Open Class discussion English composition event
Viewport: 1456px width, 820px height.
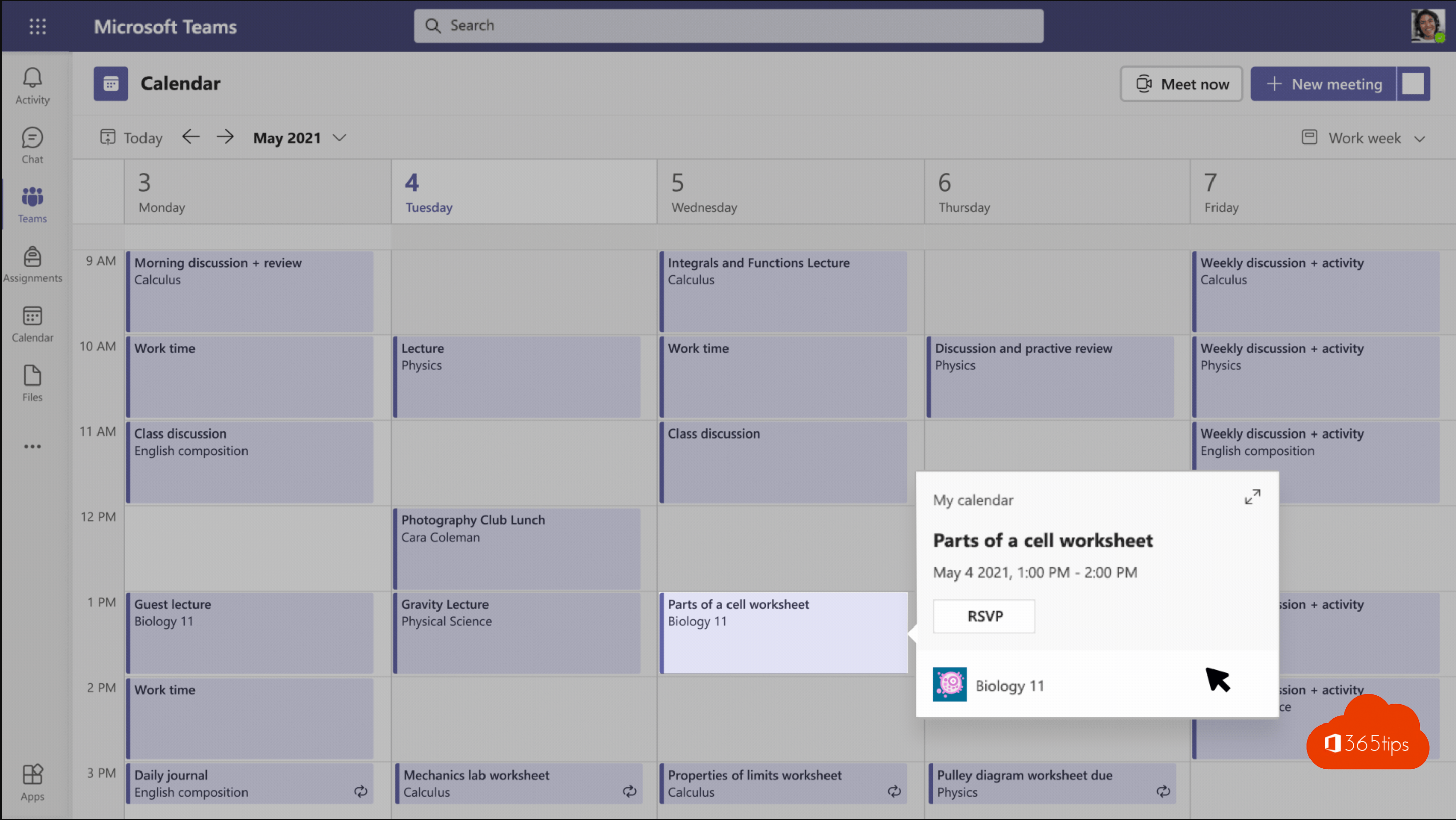[250, 462]
